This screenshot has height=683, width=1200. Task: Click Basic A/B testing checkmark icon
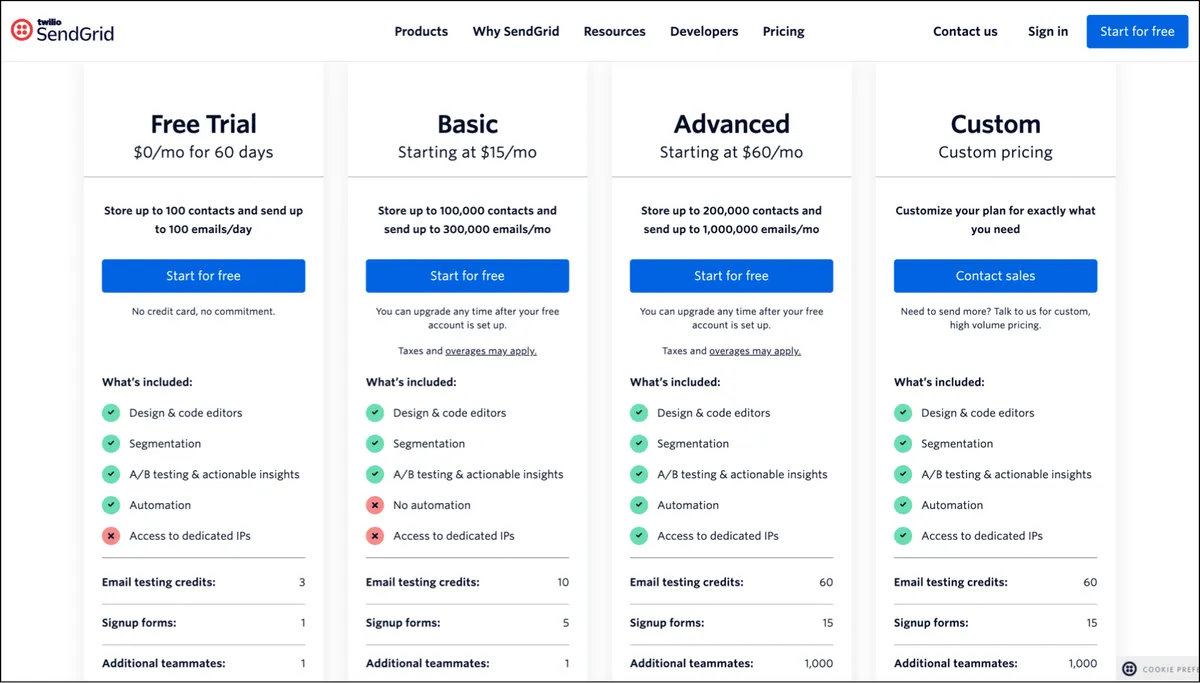[x=375, y=475]
